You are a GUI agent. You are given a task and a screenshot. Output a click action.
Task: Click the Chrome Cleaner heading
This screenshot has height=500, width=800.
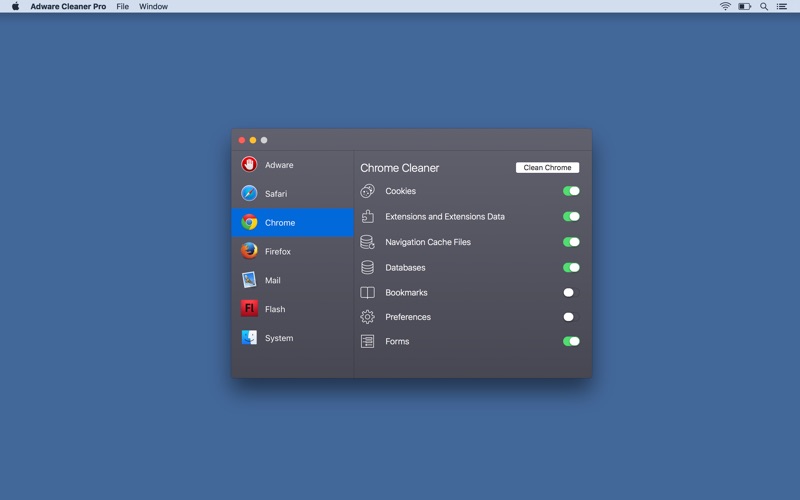(x=399, y=168)
